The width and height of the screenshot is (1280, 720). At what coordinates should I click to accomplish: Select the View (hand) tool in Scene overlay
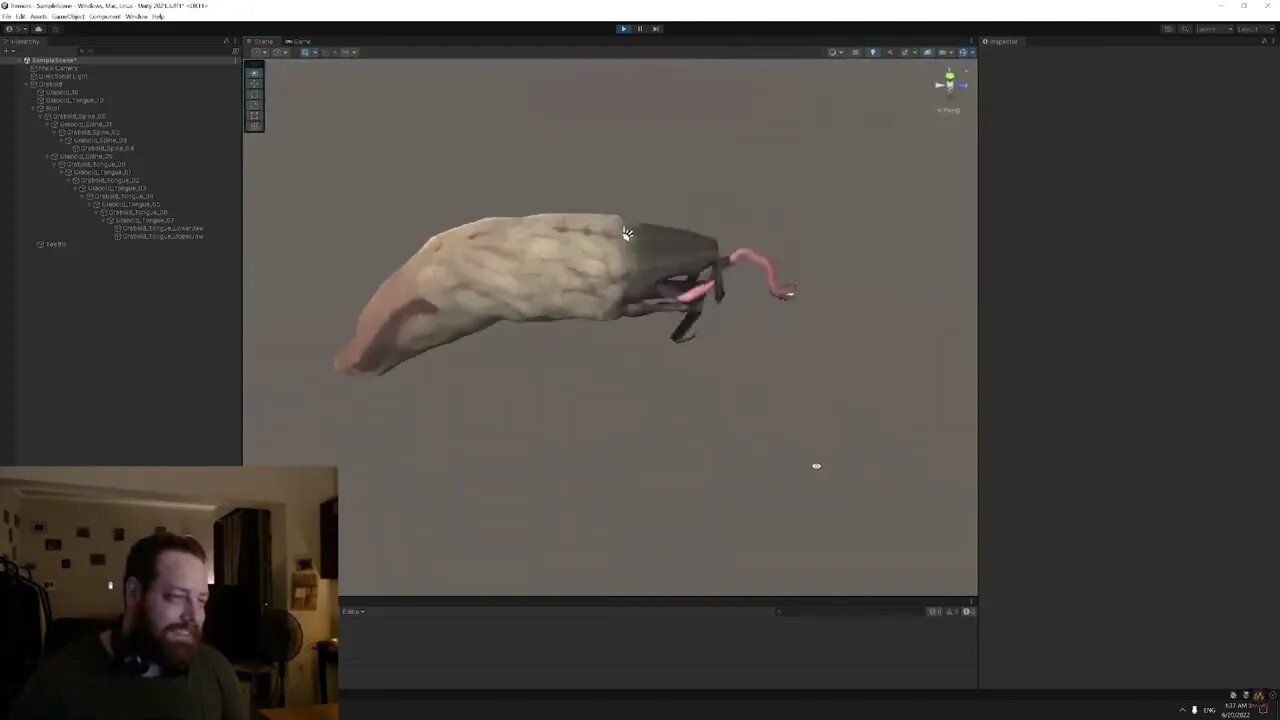click(254, 73)
